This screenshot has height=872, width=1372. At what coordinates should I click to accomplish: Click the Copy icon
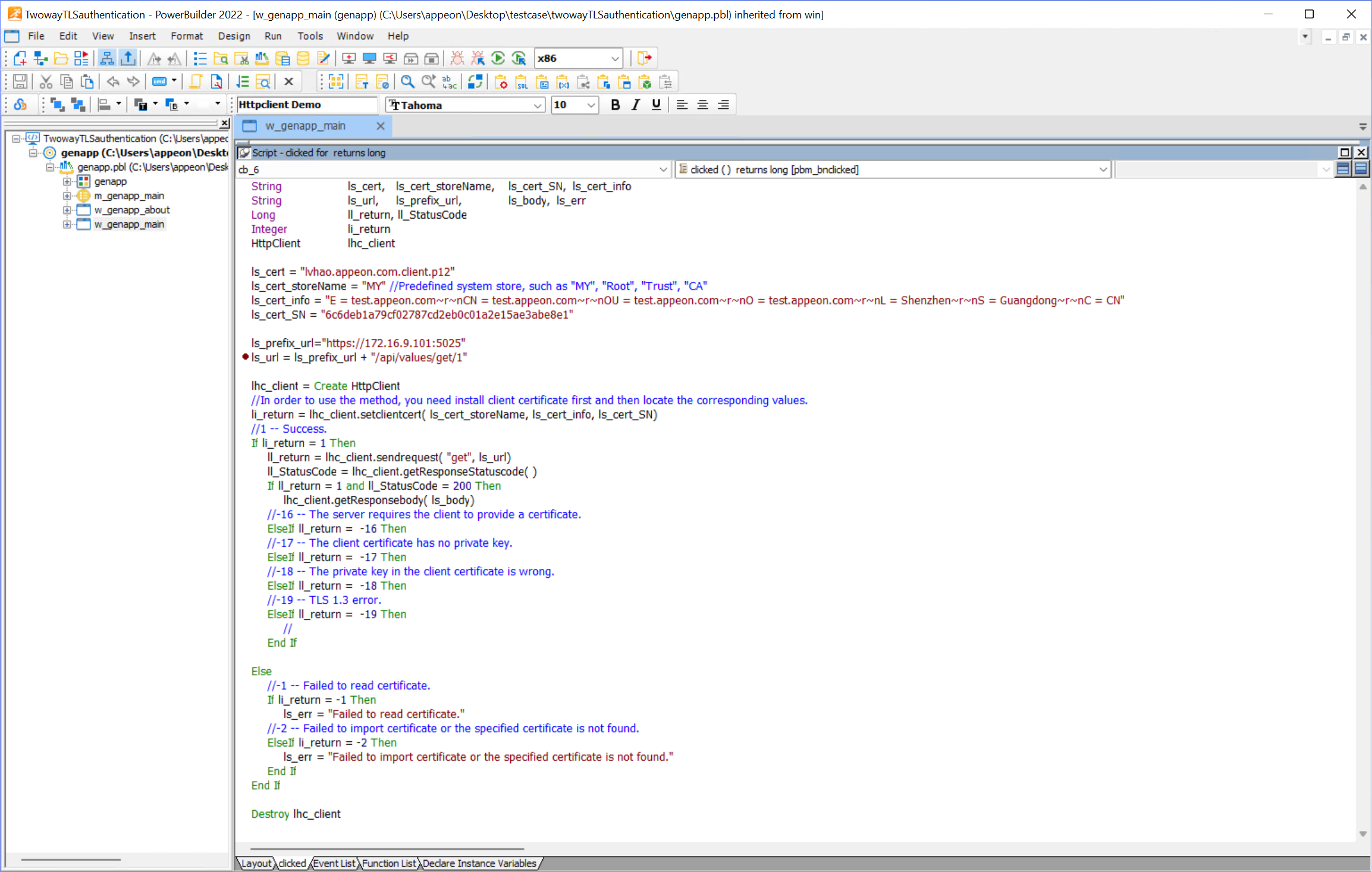click(67, 82)
